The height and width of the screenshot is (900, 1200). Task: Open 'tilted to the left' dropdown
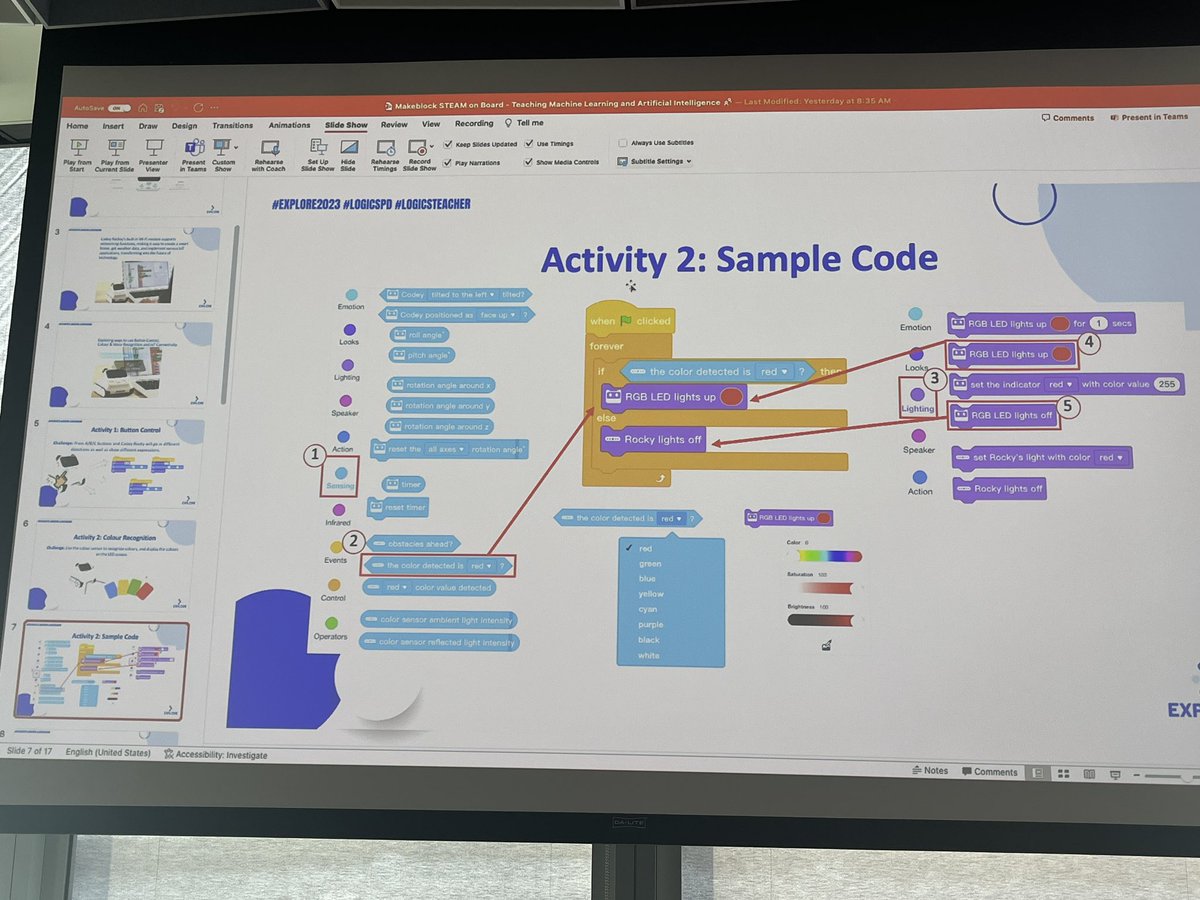click(464, 294)
